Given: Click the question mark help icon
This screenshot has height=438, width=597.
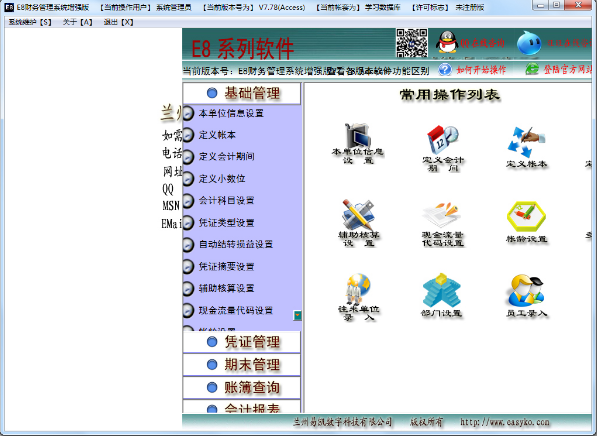Looking at the screenshot, I should pos(445,69).
